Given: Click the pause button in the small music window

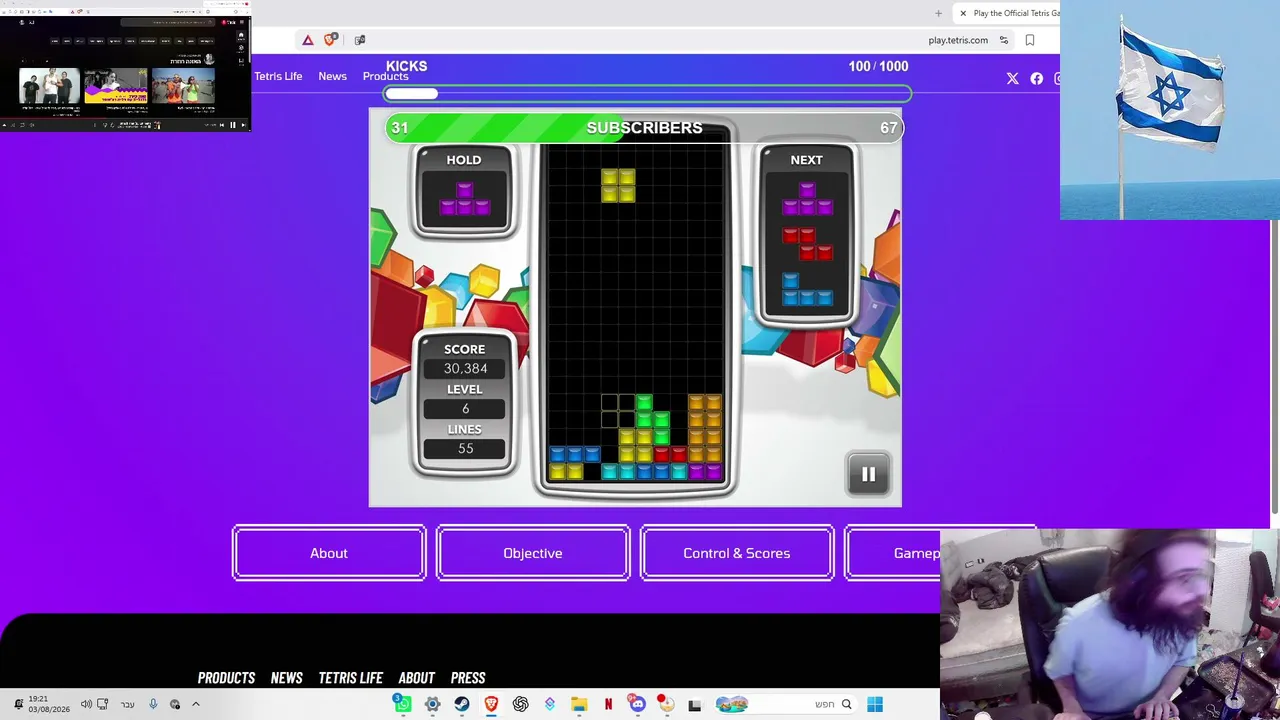Looking at the screenshot, I should click(233, 125).
